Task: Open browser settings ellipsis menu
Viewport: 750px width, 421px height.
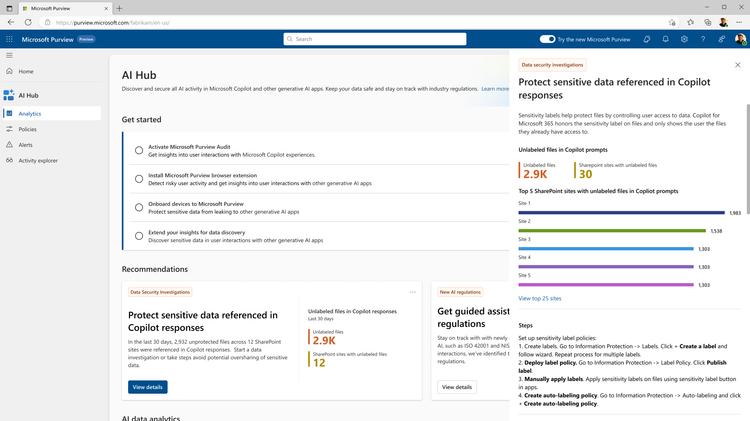Action: pos(739,22)
